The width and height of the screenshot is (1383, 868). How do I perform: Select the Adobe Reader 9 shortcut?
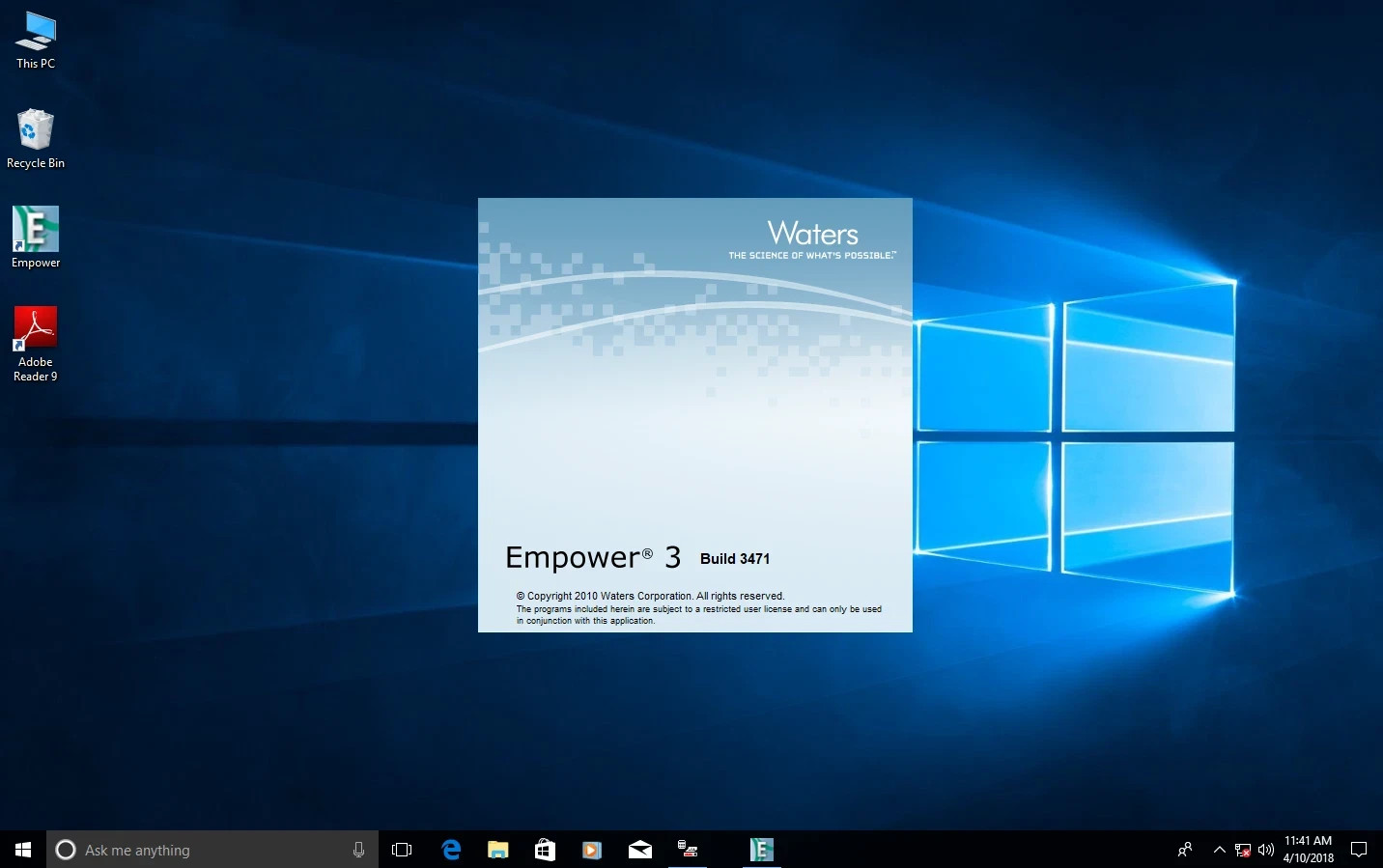pyautogui.click(x=36, y=344)
